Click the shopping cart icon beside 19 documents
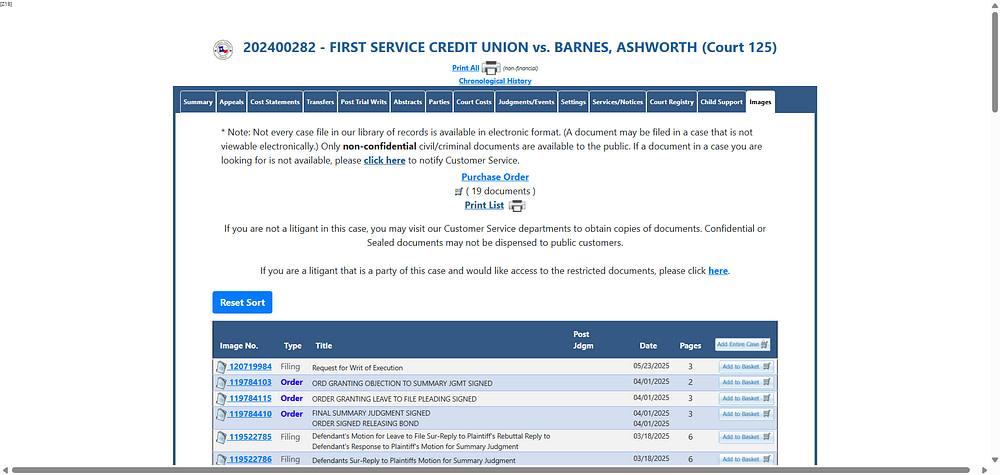The height and width of the screenshot is (475, 1000). [x=458, y=191]
